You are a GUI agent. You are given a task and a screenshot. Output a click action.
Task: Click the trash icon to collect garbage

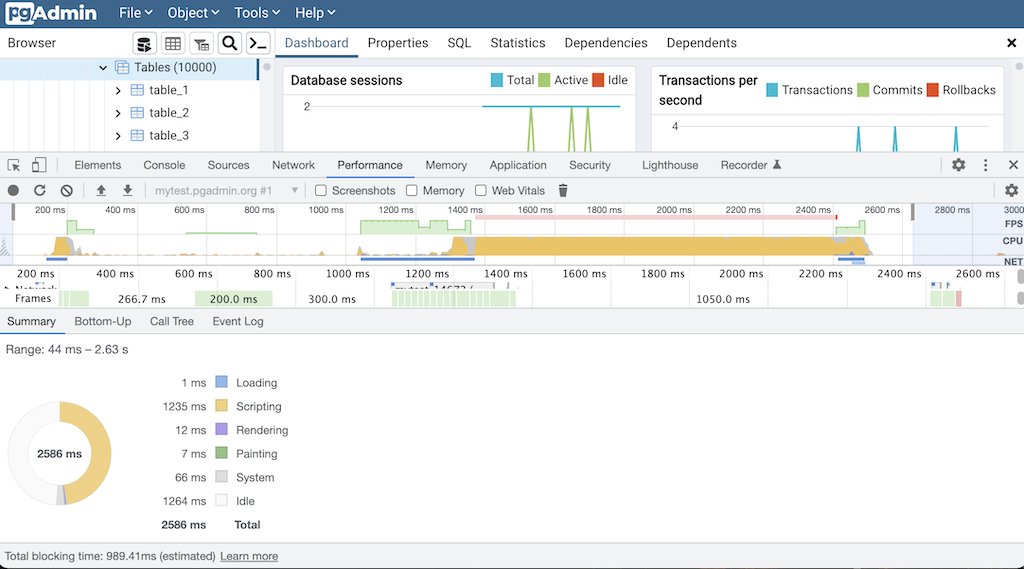point(563,190)
